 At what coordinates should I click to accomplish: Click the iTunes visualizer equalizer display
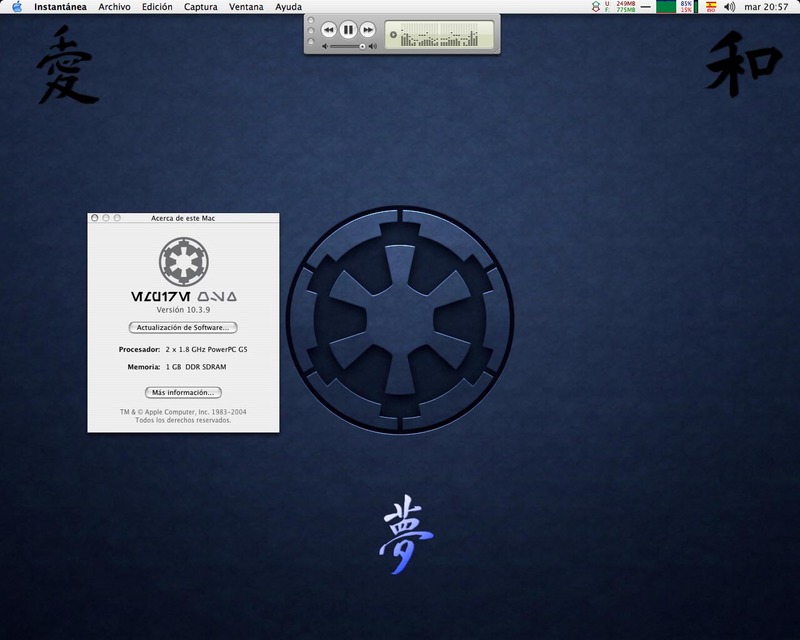pyautogui.click(x=440, y=35)
